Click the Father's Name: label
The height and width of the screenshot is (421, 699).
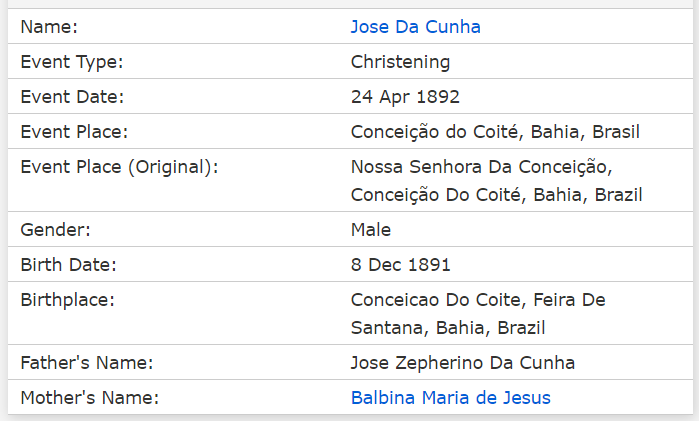point(86,363)
